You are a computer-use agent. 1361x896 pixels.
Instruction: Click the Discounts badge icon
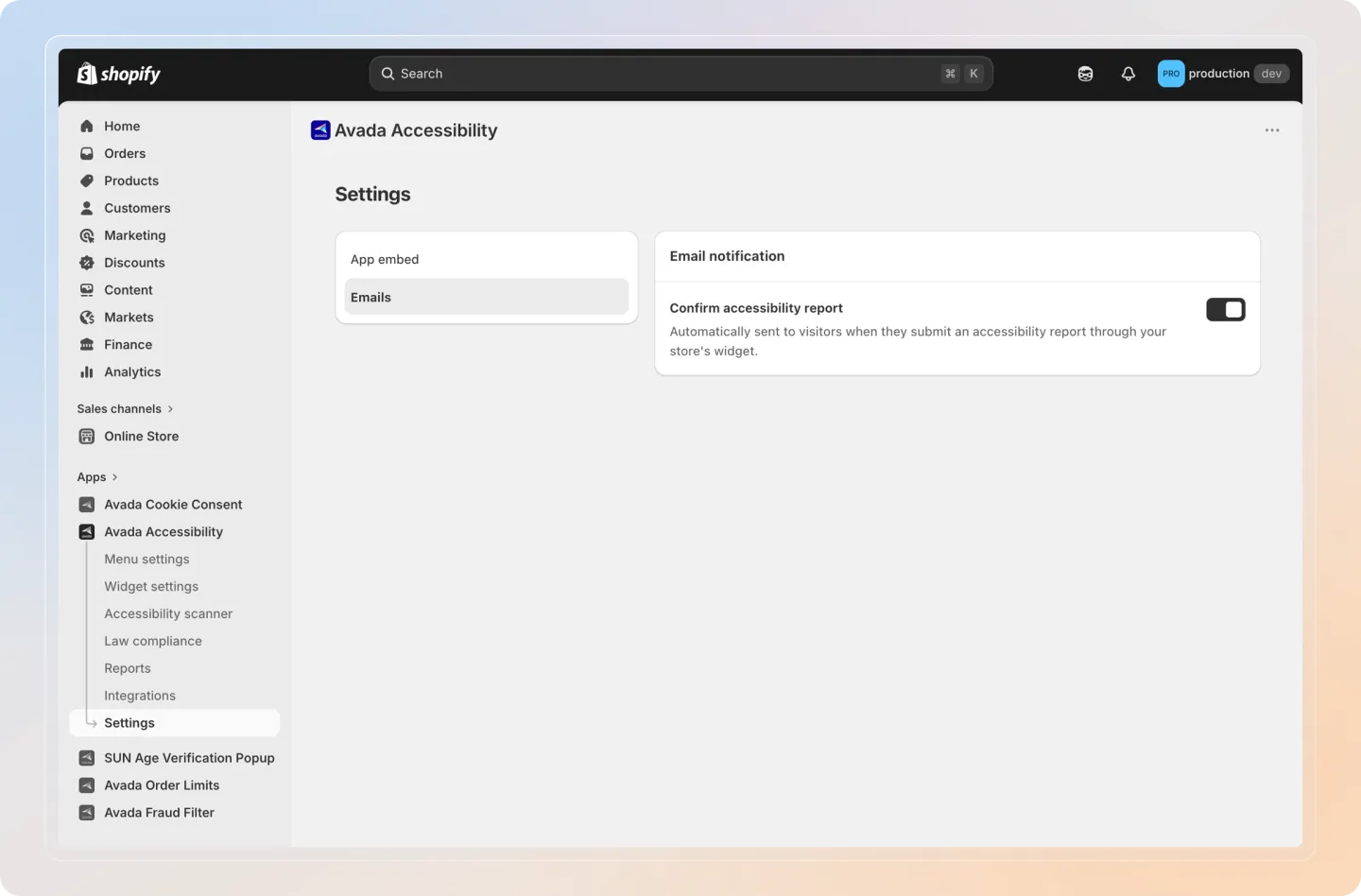[x=87, y=263]
